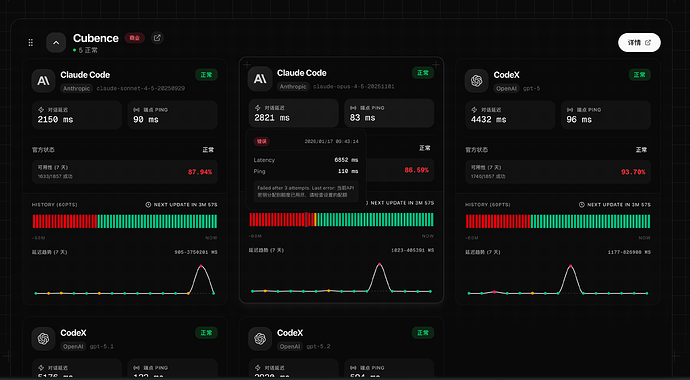Select the gpt-5.1 model name

click(102, 347)
